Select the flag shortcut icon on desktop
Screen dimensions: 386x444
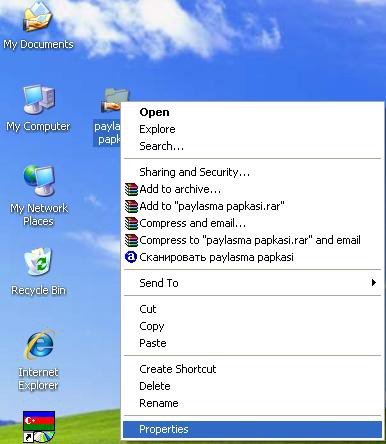point(39,427)
